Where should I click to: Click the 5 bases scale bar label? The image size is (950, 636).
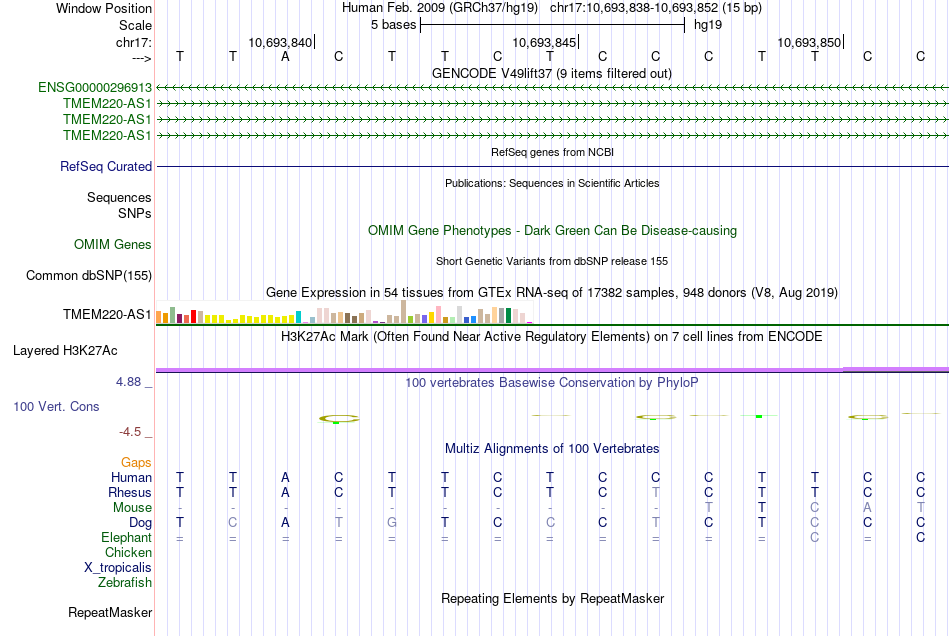[393, 25]
